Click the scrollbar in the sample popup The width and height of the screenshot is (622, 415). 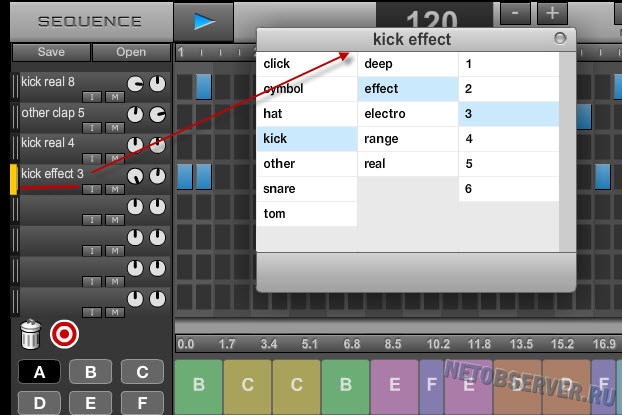tap(567, 152)
